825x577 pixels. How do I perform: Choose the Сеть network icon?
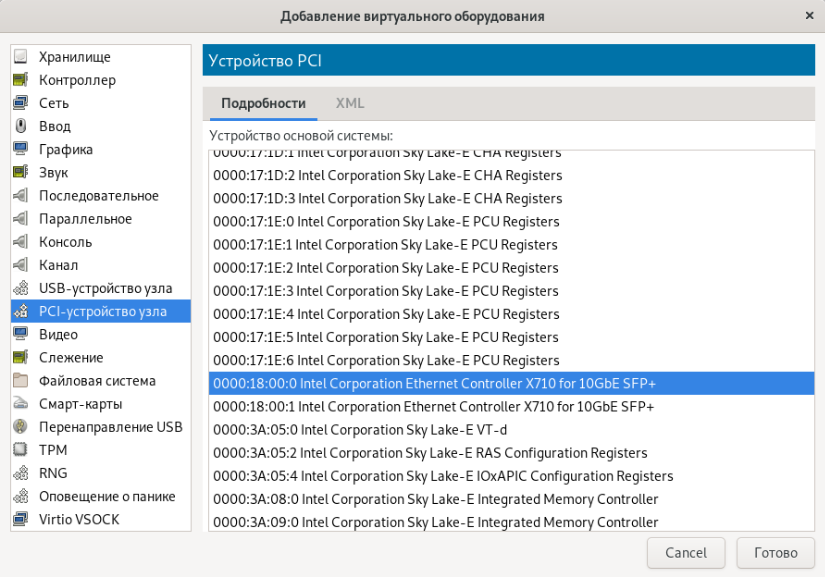20,103
